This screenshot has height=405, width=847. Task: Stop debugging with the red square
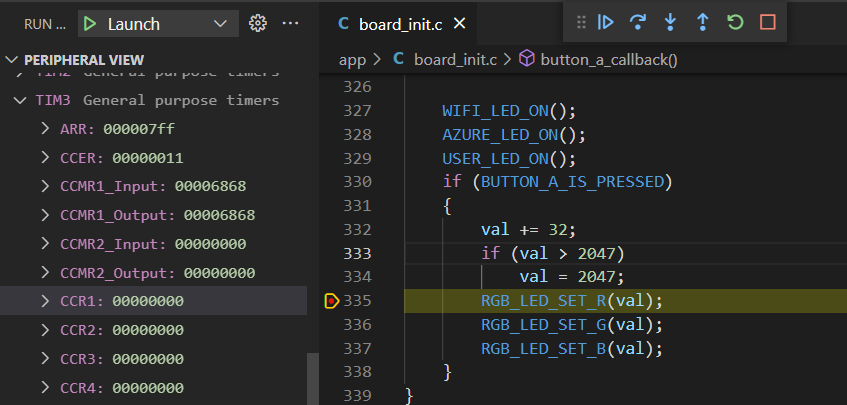tap(767, 22)
